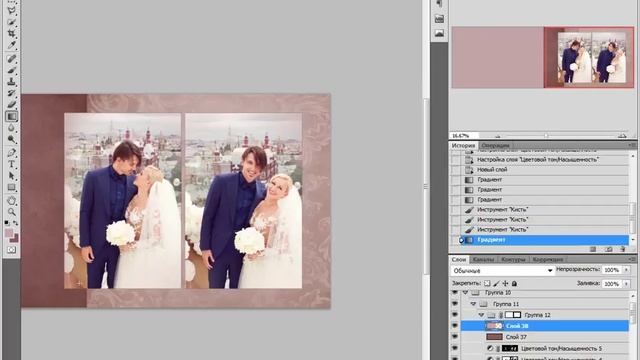Create new snapshot from History panel
The width and height of the screenshot is (640, 360).
[x=609, y=249]
